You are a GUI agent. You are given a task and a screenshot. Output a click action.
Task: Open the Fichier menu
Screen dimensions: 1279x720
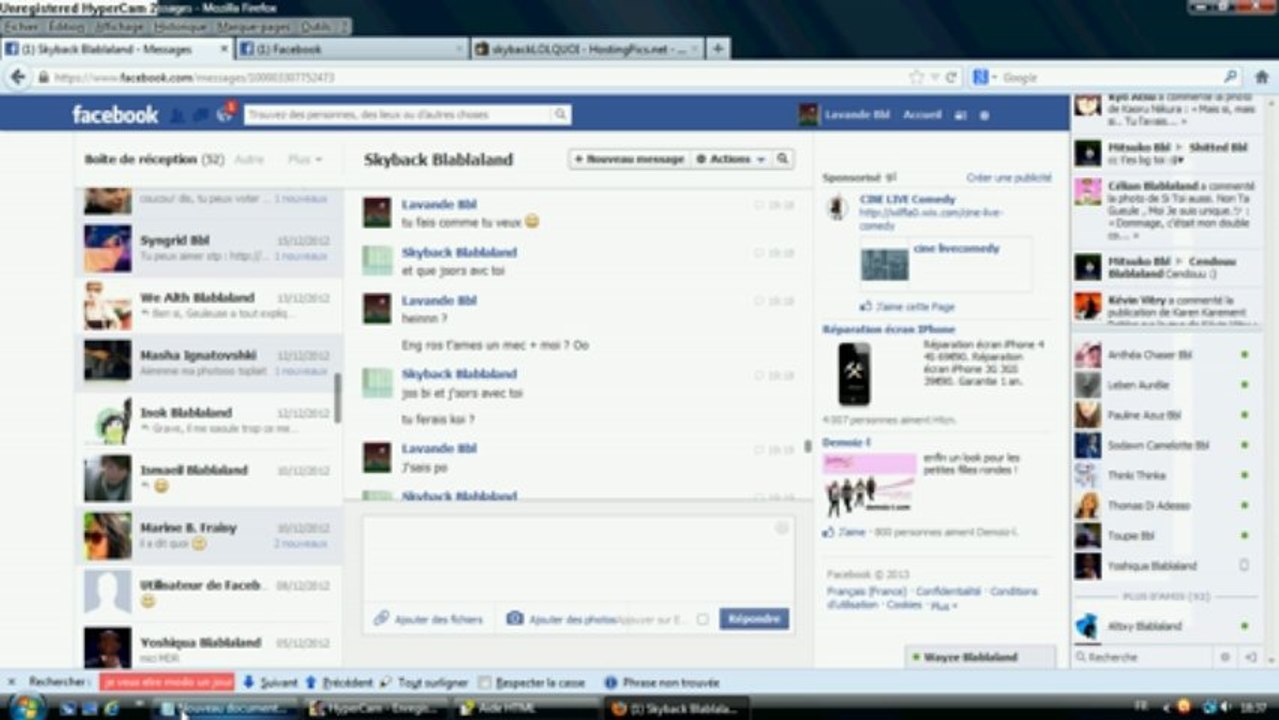point(23,27)
